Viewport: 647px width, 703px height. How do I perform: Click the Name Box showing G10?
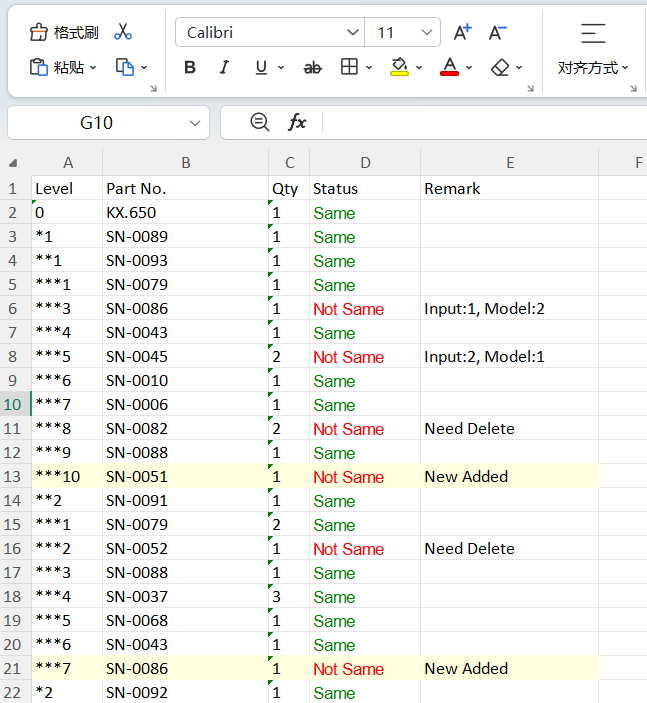(96, 123)
